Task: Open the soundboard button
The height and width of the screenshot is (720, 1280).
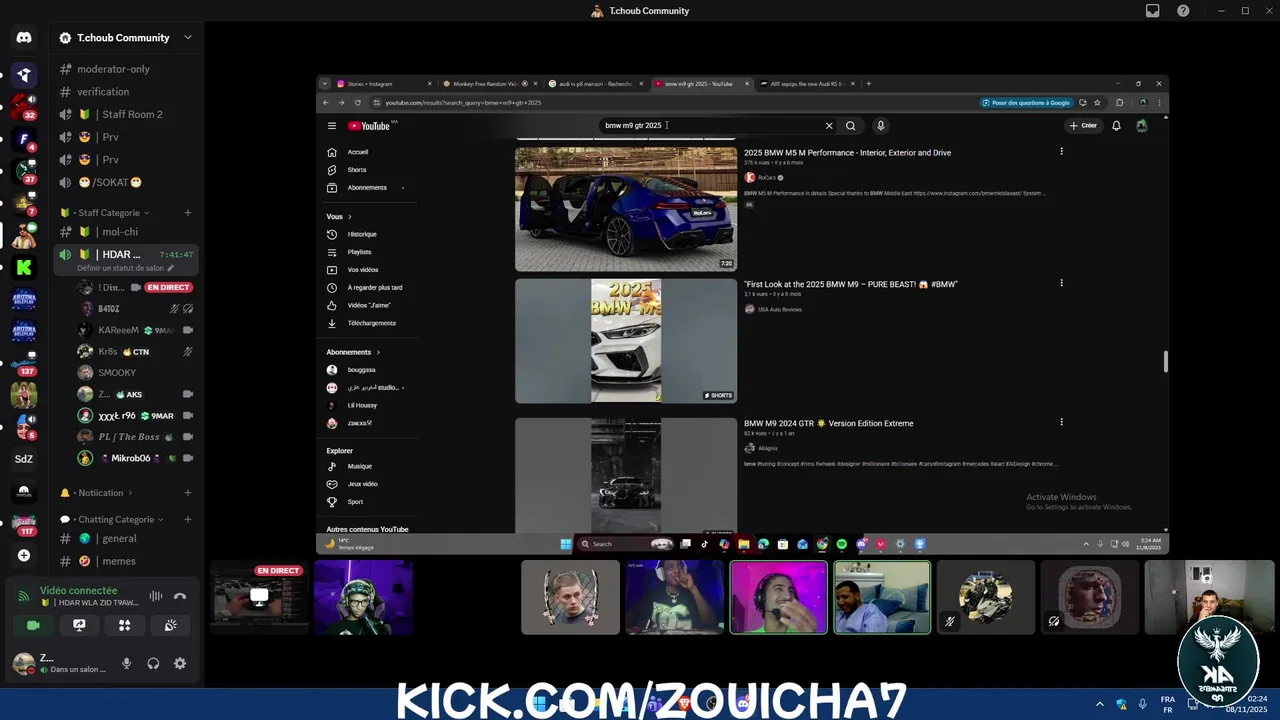Action: pos(171,625)
